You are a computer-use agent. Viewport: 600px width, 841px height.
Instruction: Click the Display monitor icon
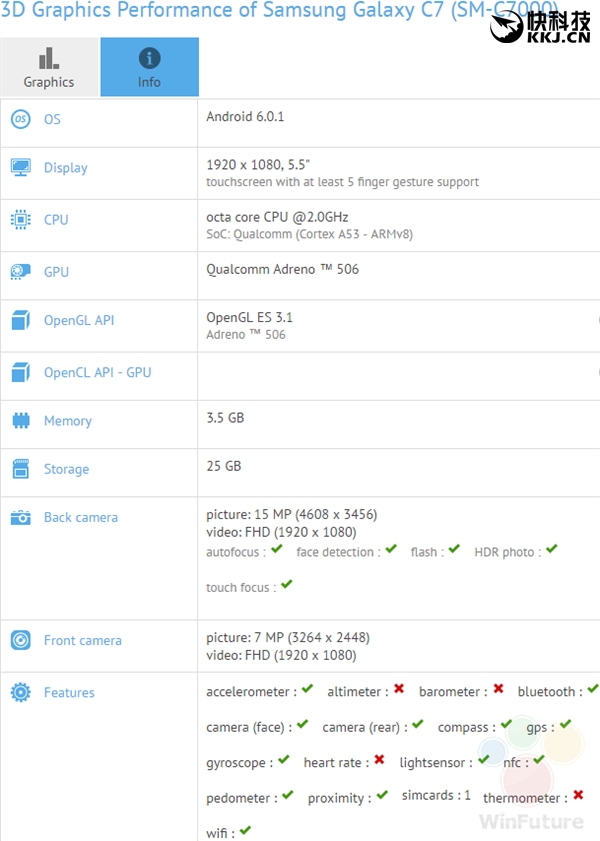[20, 168]
